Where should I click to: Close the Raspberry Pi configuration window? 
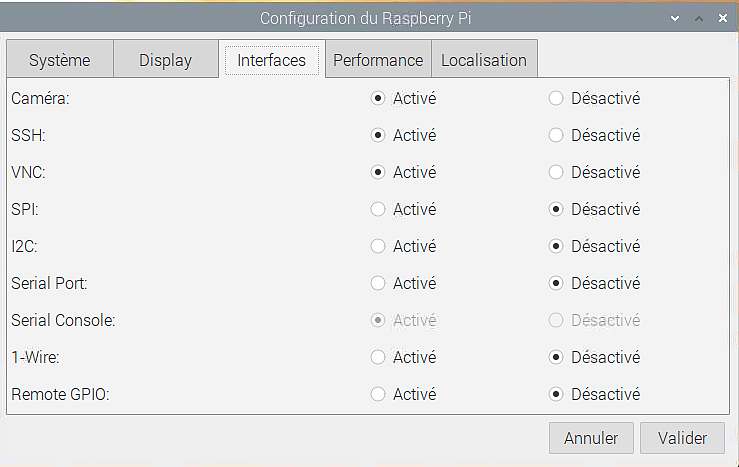pyautogui.click(x=723, y=18)
